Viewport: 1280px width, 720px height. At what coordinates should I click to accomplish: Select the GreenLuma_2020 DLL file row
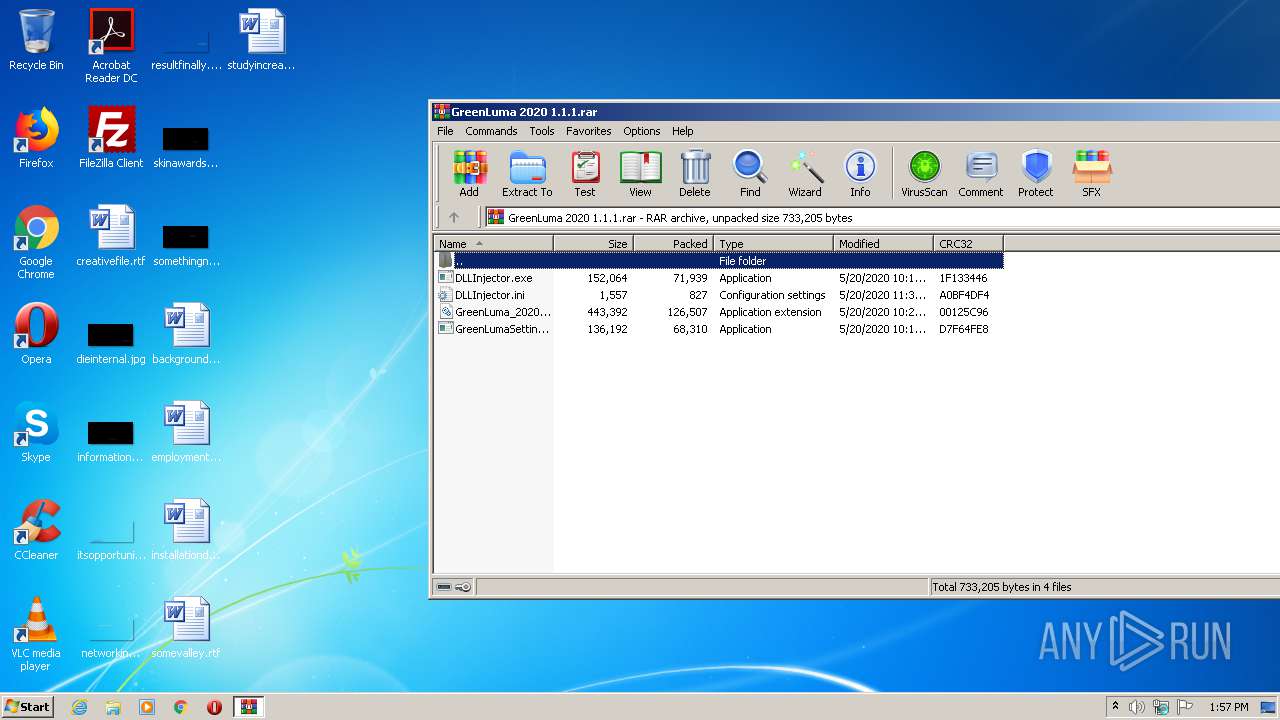tap(719, 312)
